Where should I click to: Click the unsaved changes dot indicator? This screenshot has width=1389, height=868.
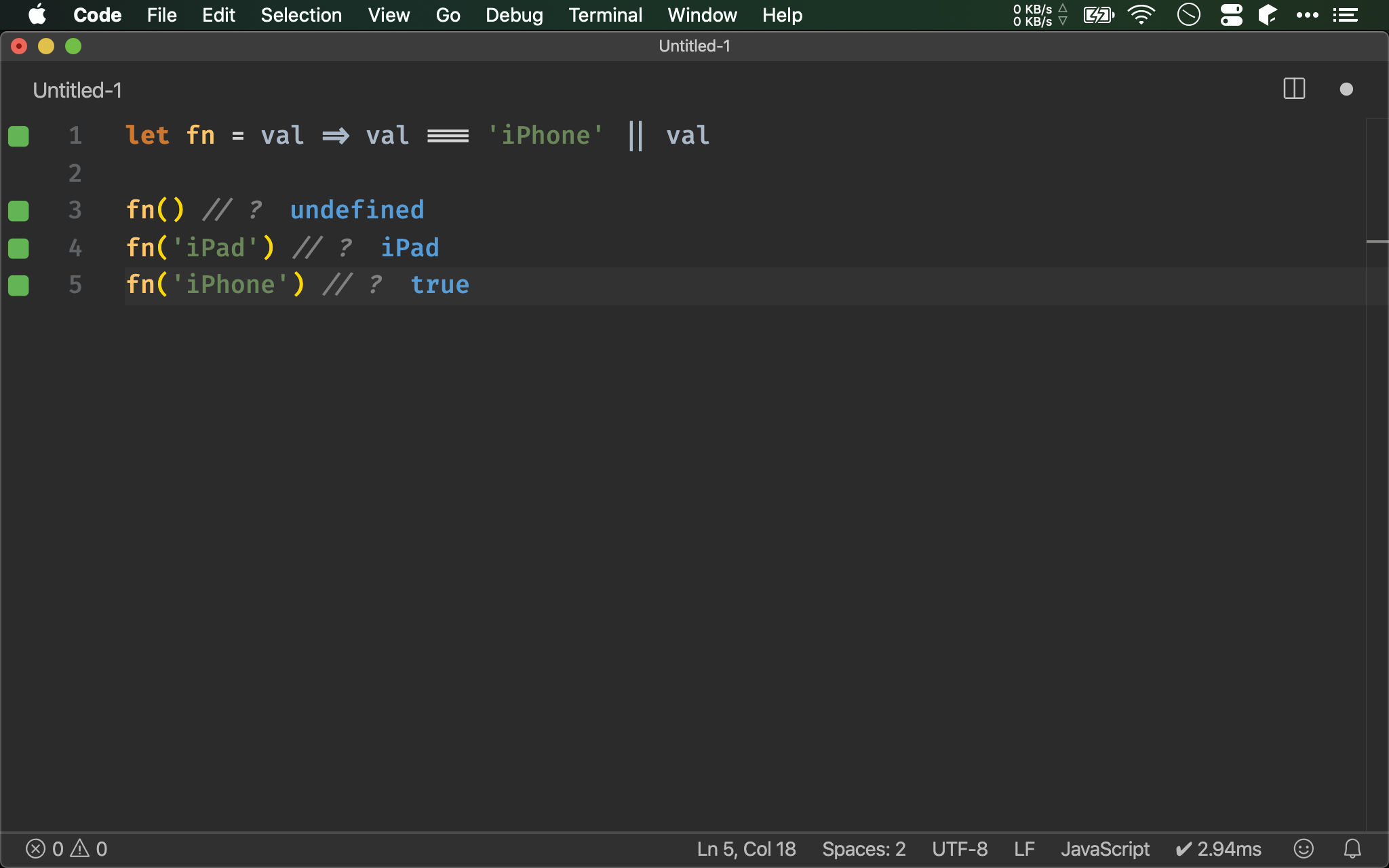1346,90
